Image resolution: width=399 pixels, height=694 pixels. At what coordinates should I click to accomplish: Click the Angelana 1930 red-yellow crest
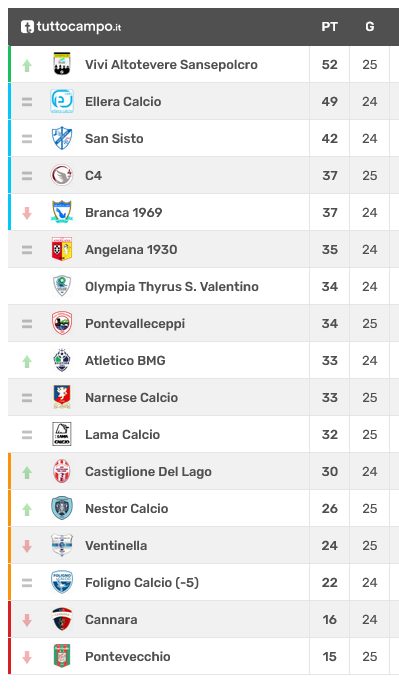coord(62,249)
